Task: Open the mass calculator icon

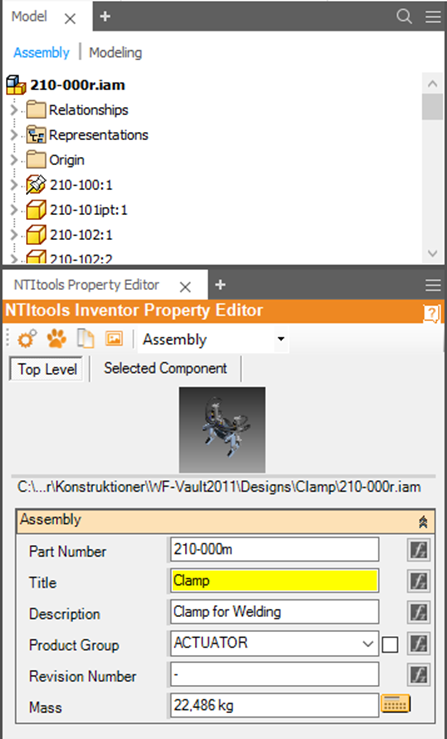Action: pyautogui.click(x=396, y=704)
